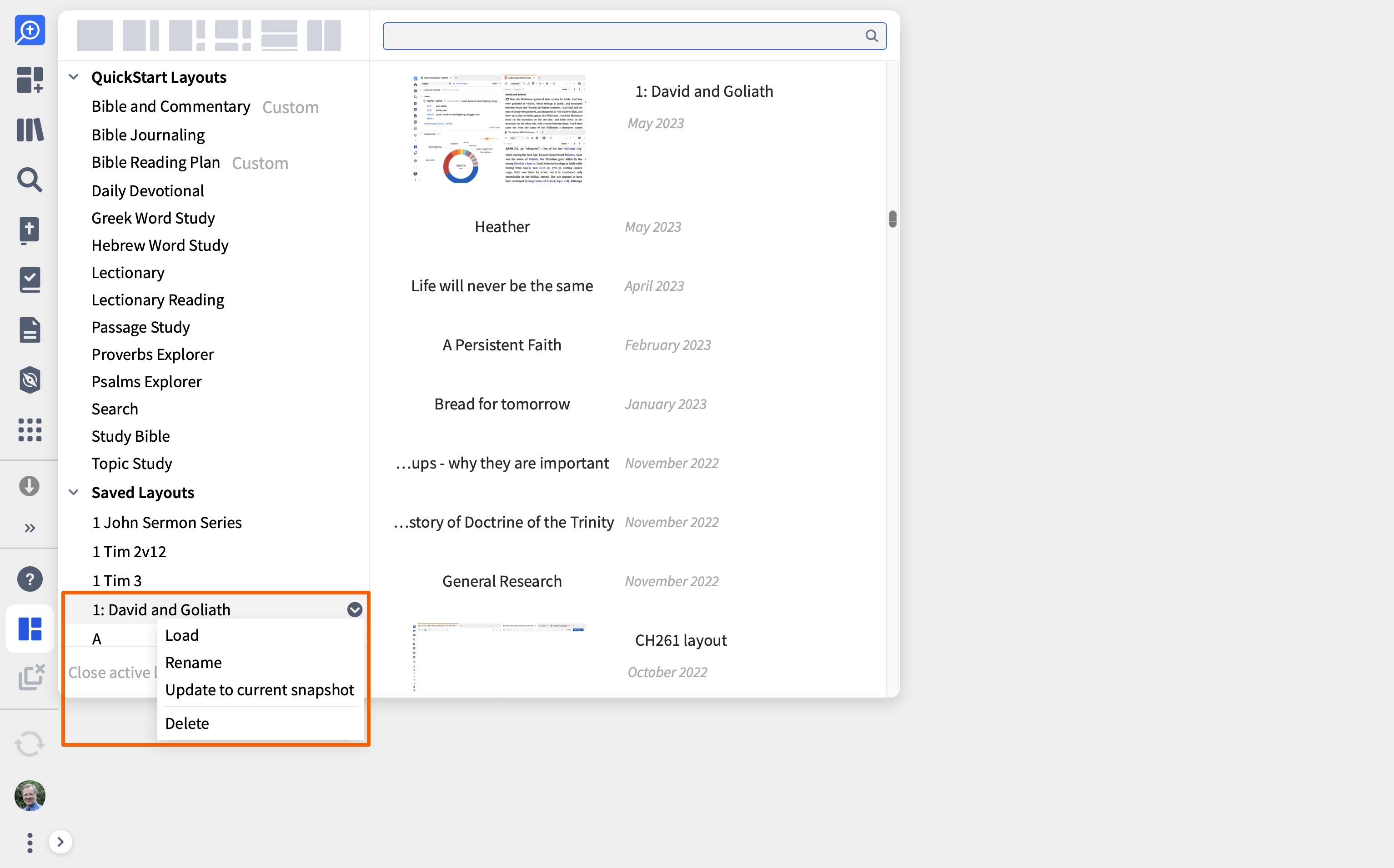The width and height of the screenshot is (1394, 868).
Task: Open Proverbs Explorer layout
Action: click(152, 354)
